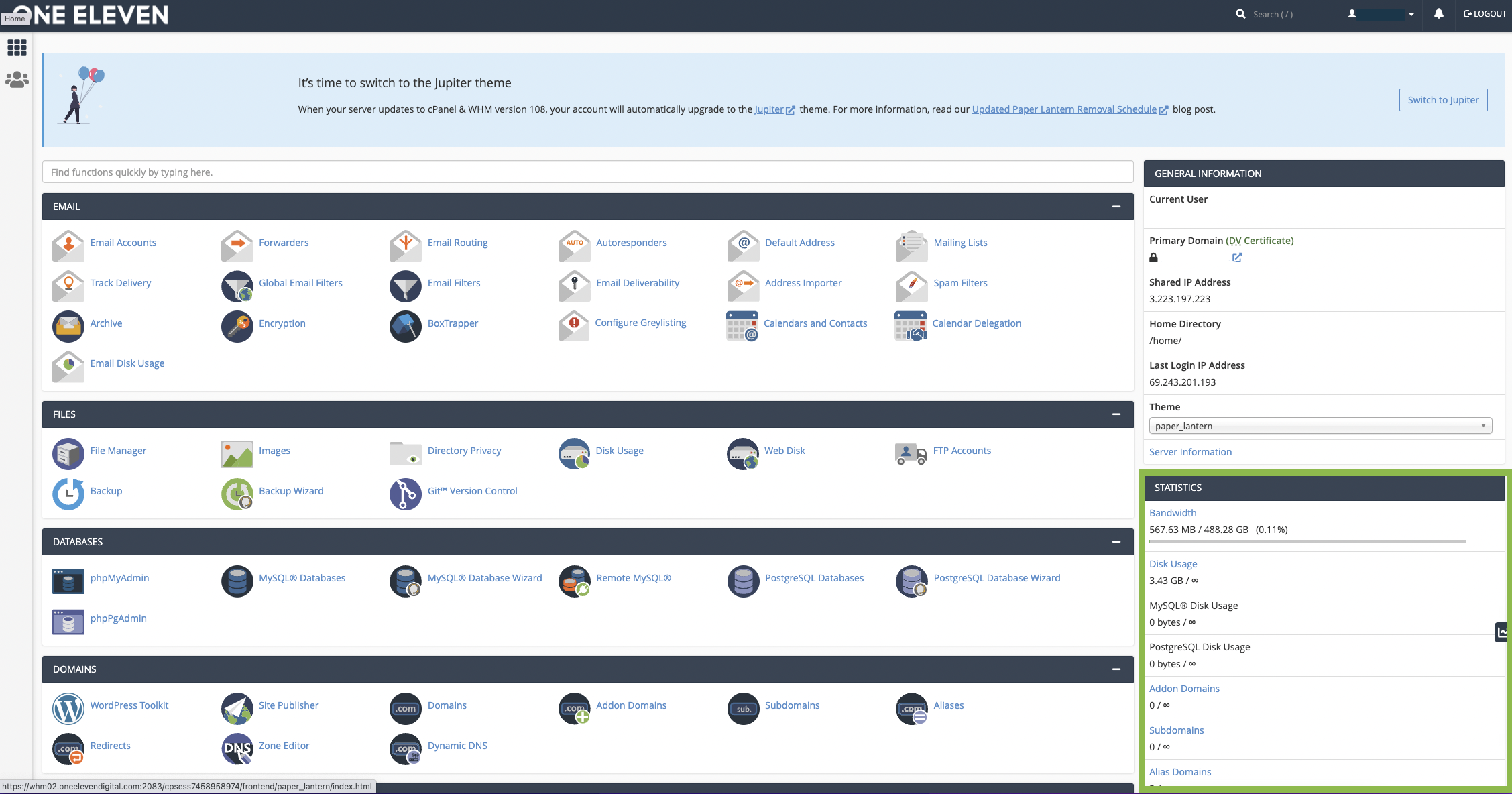Viewport: 1512px width, 794px height.
Task: Click the Switch to Jupiter button
Action: coord(1443,100)
